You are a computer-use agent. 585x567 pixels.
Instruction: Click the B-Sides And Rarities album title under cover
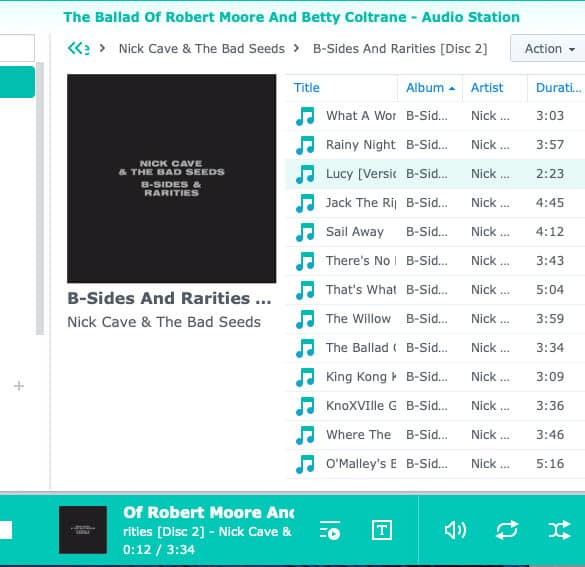[169, 298]
